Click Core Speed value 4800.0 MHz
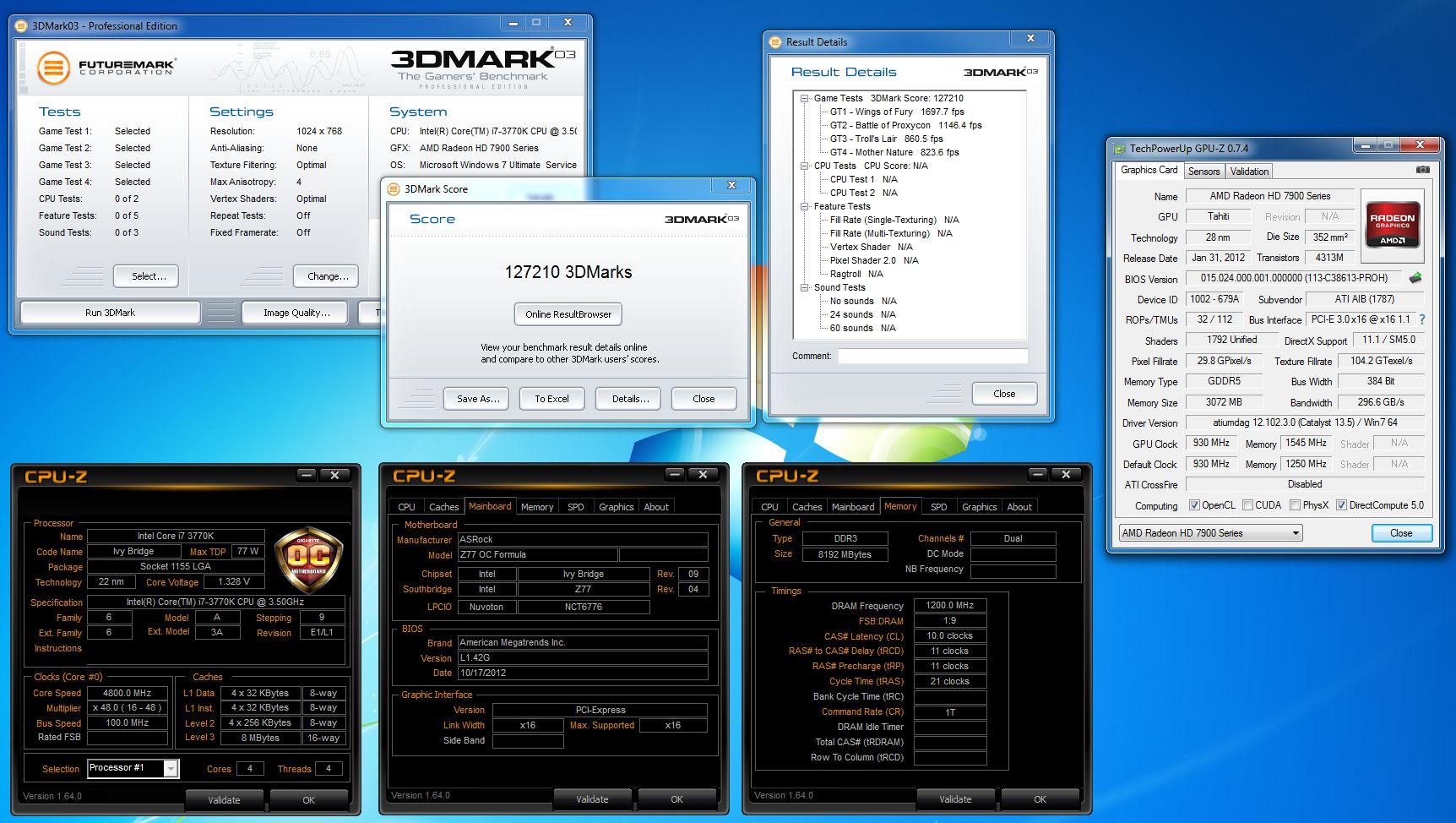This screenshot has width=1456, height=823. tap(127, 693)
